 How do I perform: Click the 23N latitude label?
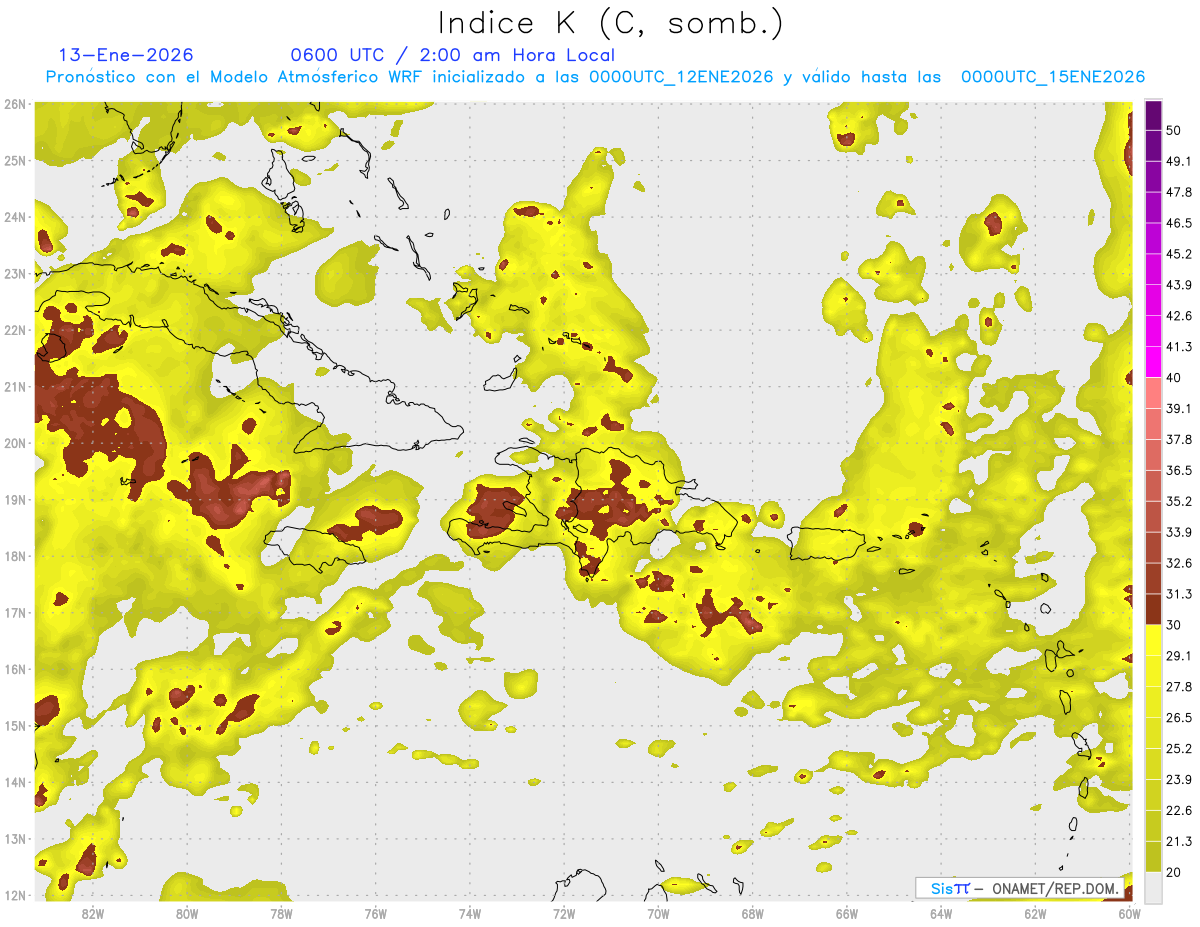15,273
